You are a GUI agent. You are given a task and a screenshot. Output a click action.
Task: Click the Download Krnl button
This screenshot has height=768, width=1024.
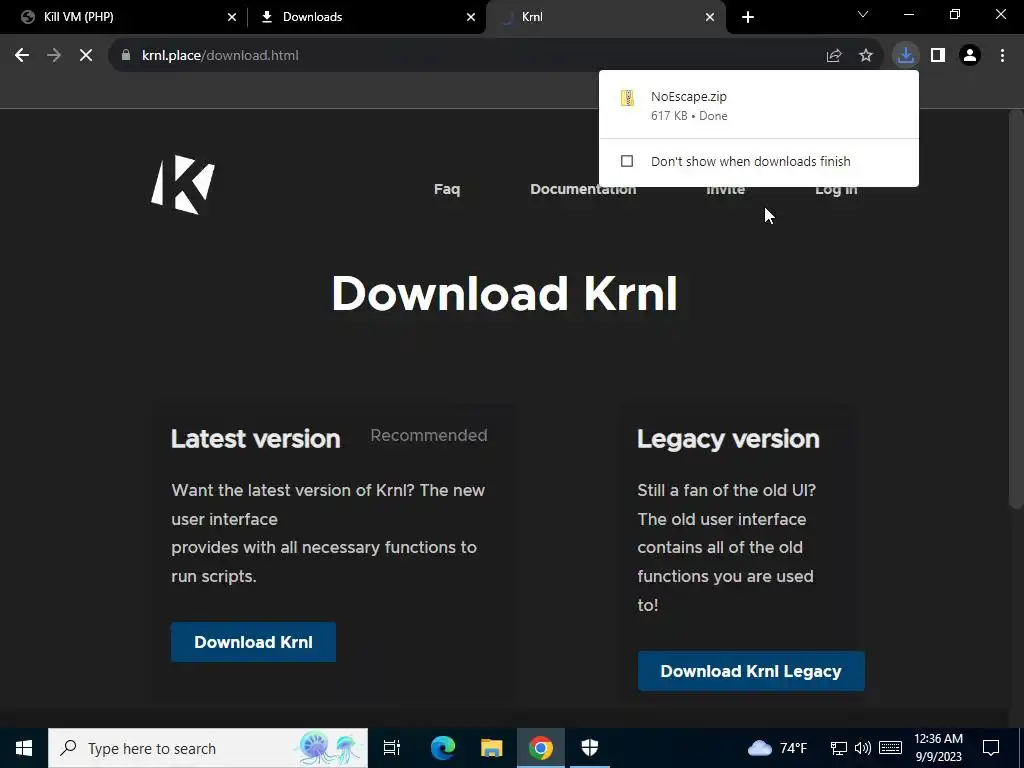point(253,642)
